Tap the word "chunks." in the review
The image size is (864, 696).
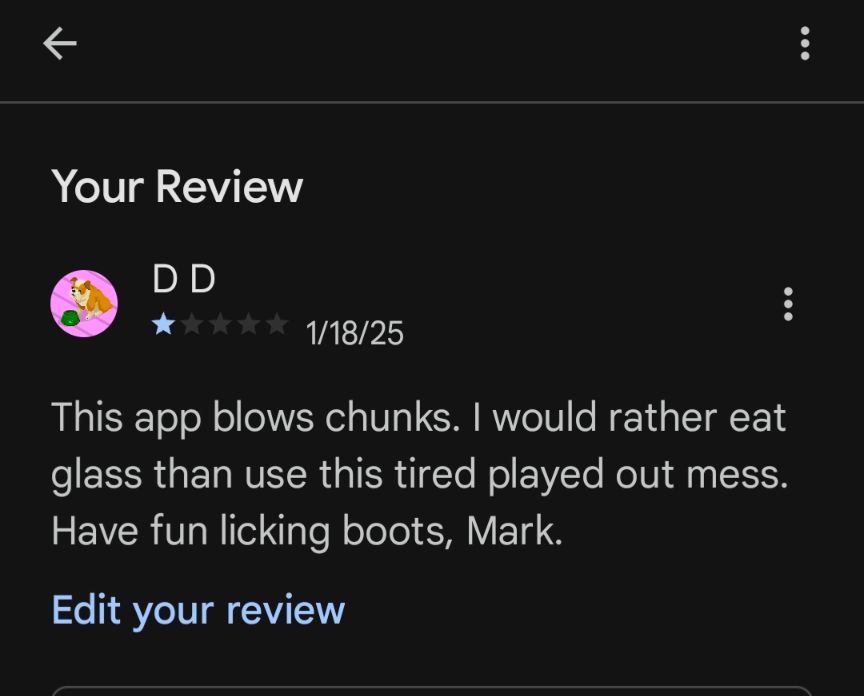[392, 417]
